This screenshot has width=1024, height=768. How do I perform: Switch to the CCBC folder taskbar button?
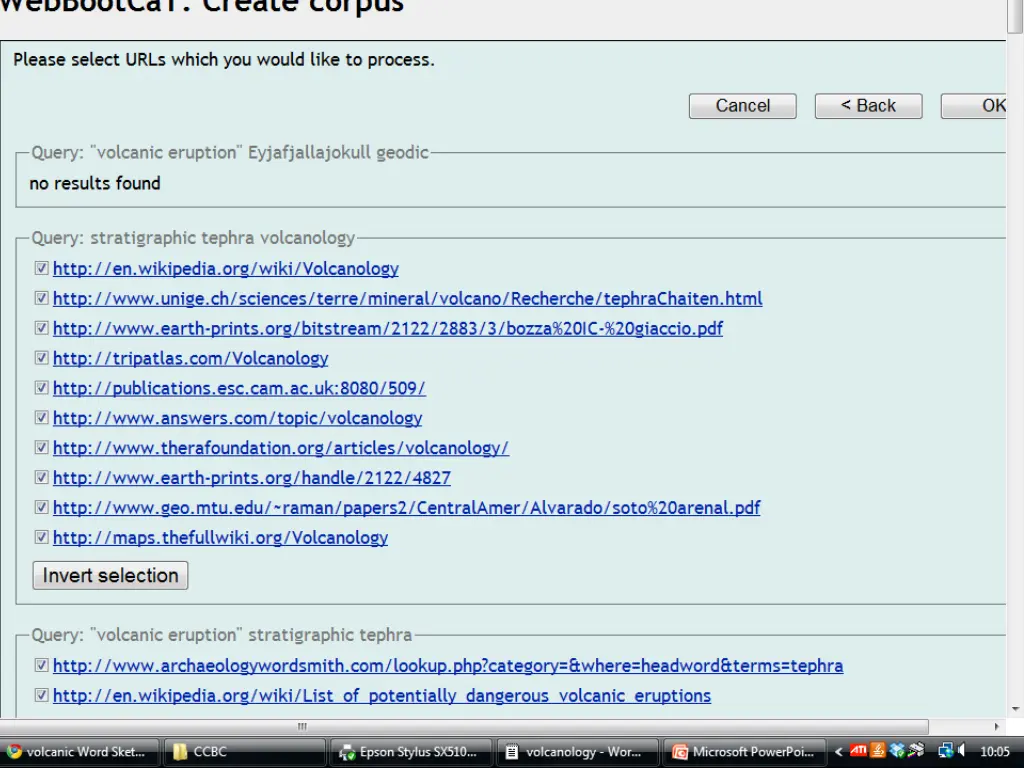click(x=246, y=752)
